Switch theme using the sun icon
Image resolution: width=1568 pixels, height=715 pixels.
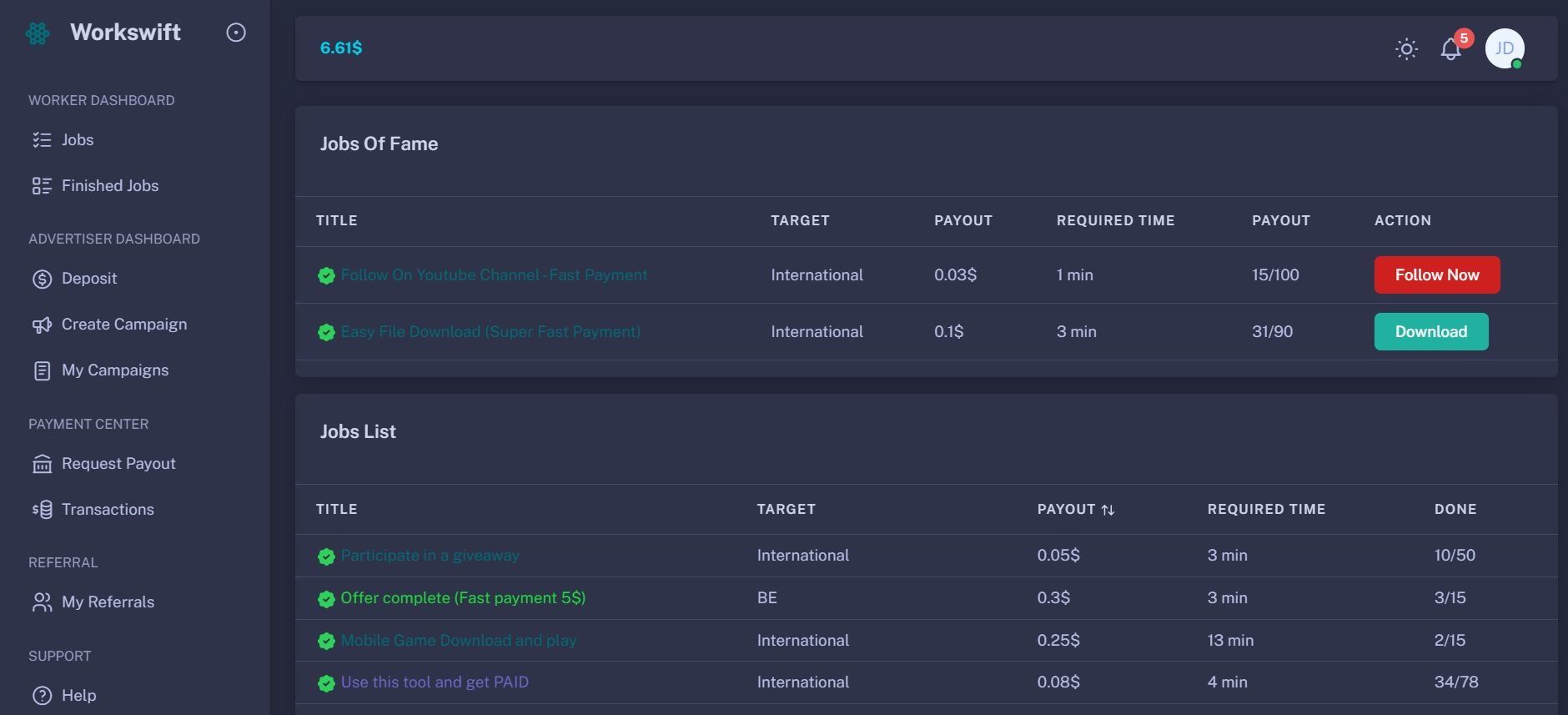point(1406,49)
